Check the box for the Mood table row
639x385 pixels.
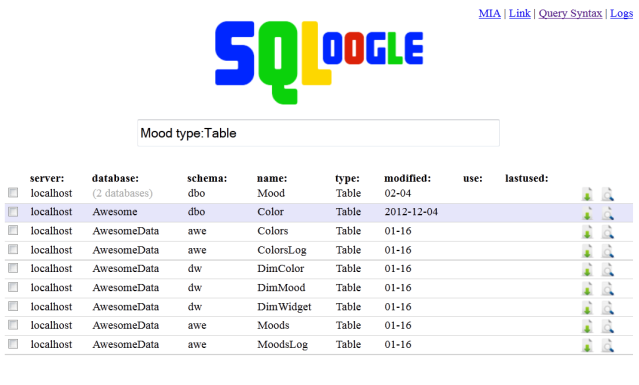pyautogui.click(x=13, y=192)
